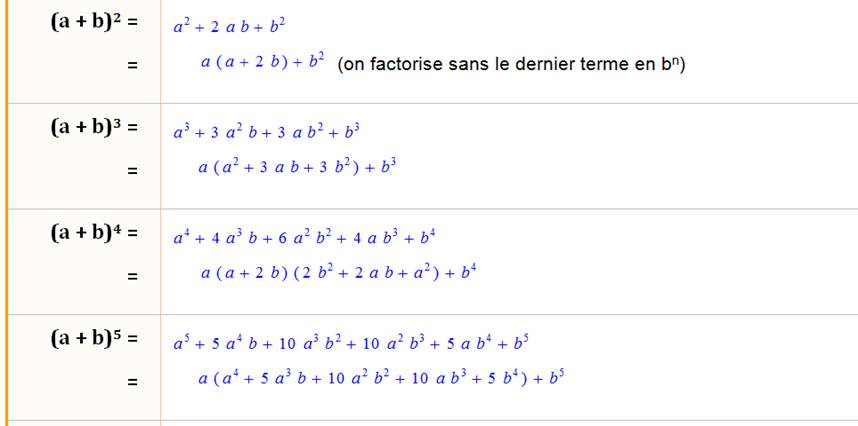Select the expansion starting with a⁵ + 5a⁴b
858x426 pixels.
coord(350,344)
